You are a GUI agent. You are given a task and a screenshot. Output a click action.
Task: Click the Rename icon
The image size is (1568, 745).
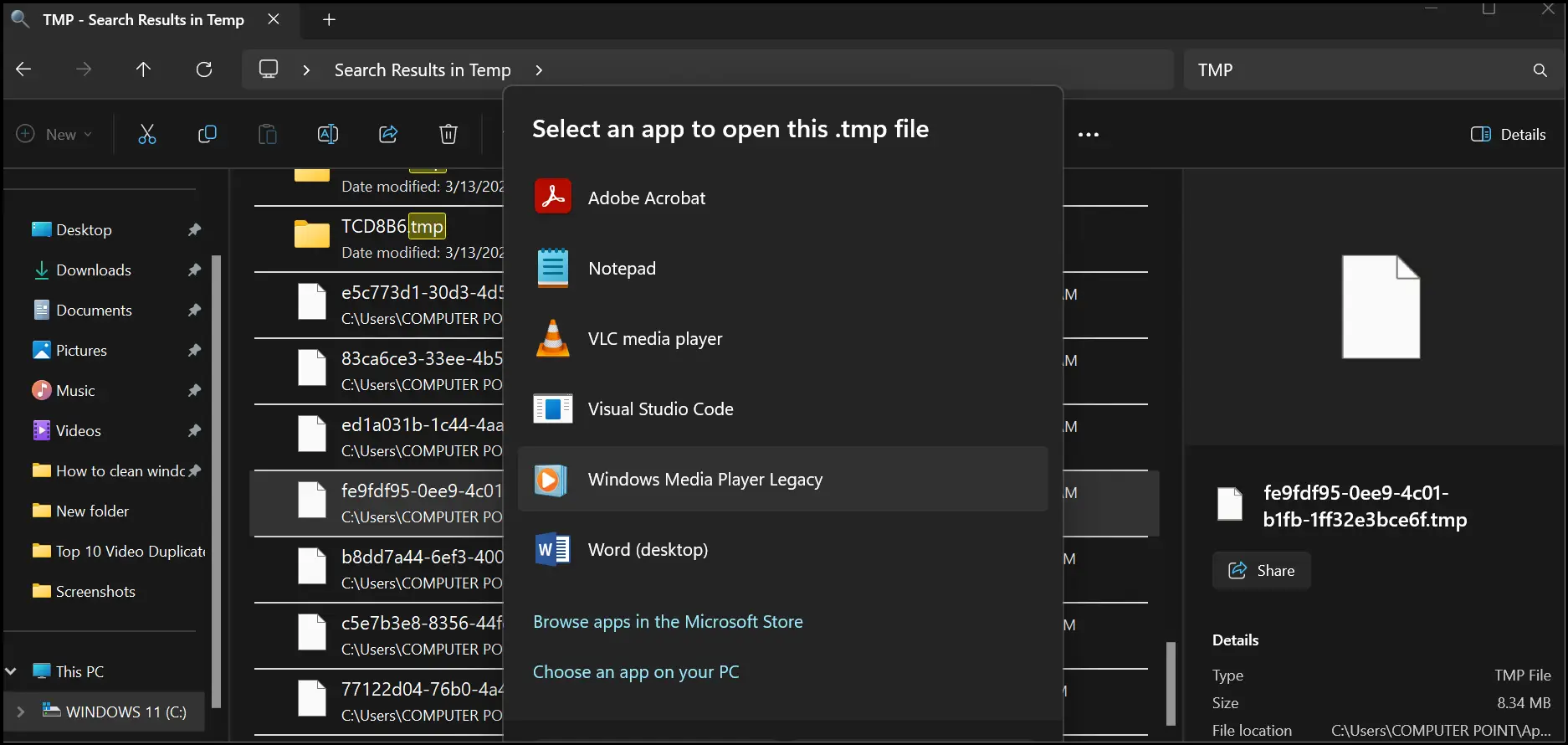(x=328, y=134)
